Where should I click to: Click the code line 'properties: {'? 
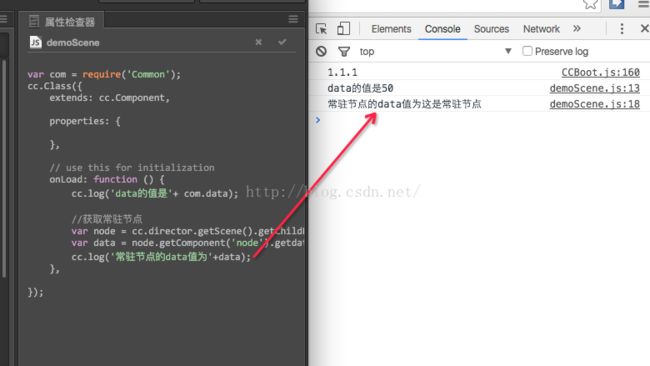coord(85,121)
